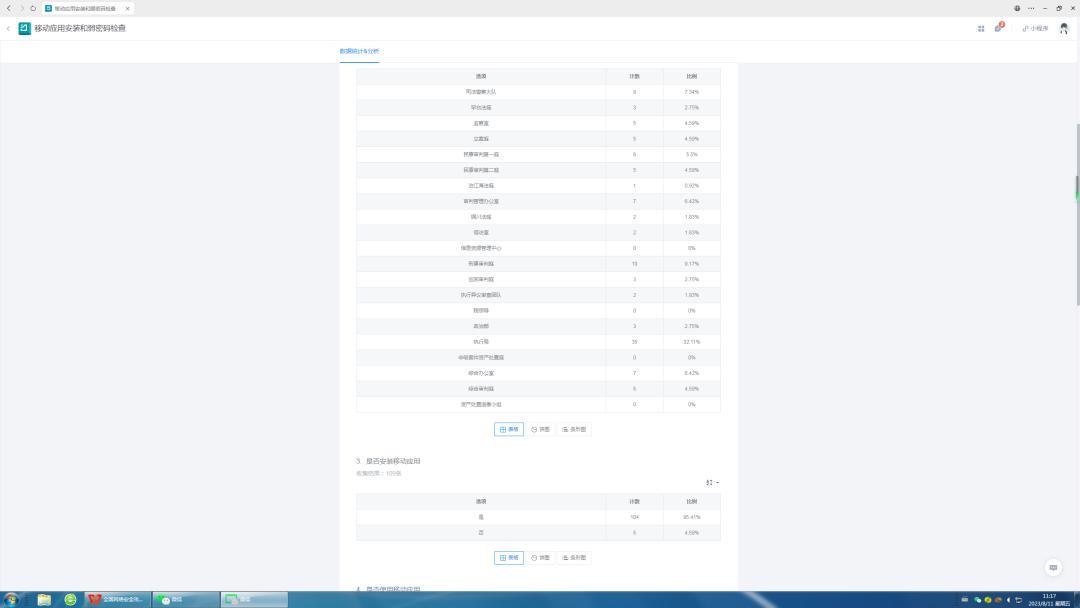Open the Windows Start button
The height and width of the screenshot is (608, 1080).
tap(11, 600)
